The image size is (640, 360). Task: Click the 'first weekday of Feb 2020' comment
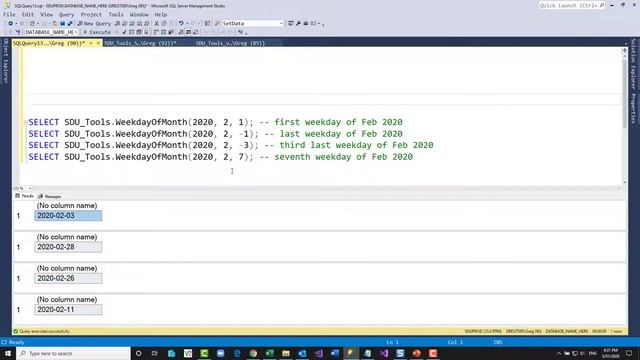(x=331, y=122)
